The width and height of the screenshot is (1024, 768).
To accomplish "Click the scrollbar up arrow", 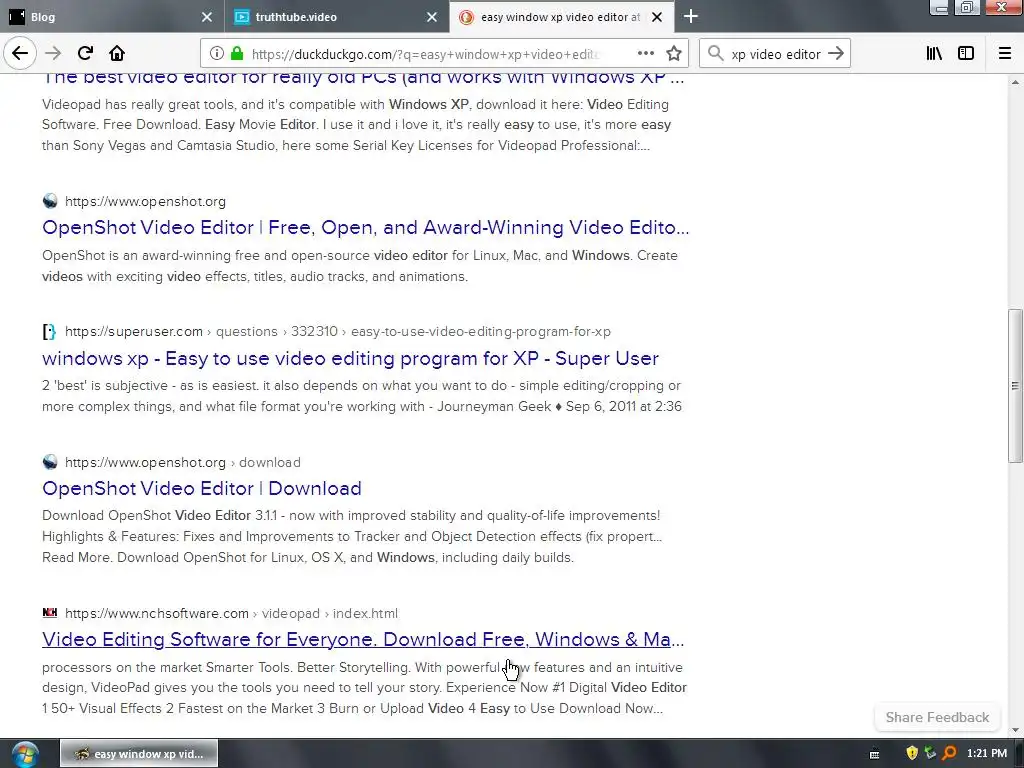I will (1015, 82).
